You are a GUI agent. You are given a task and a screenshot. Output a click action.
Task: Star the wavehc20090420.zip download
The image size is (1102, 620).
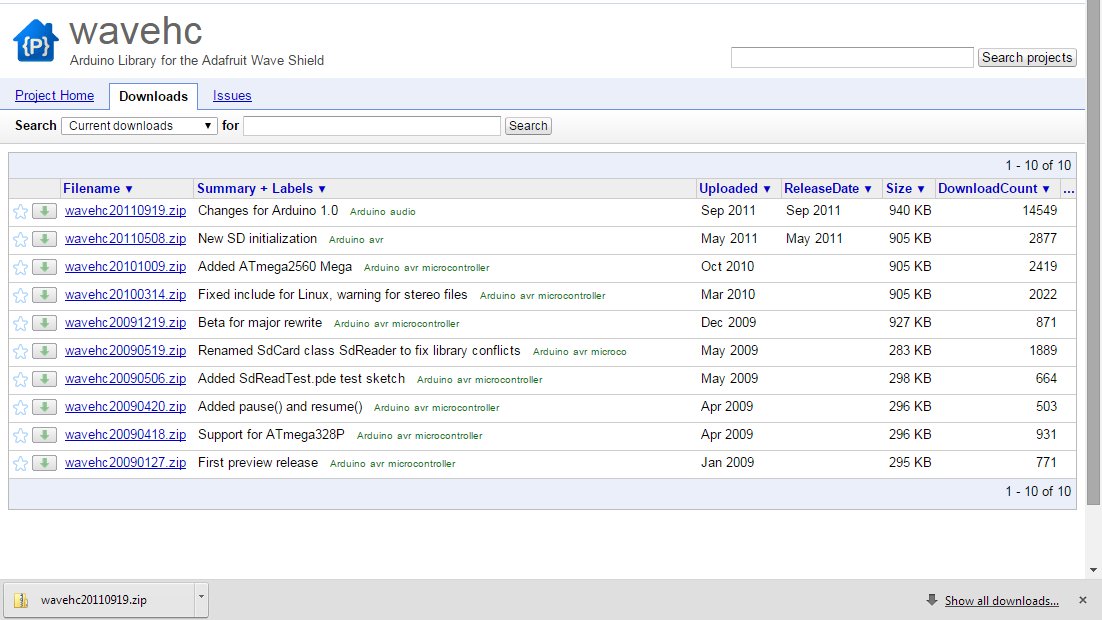click(x=20, y=408)
